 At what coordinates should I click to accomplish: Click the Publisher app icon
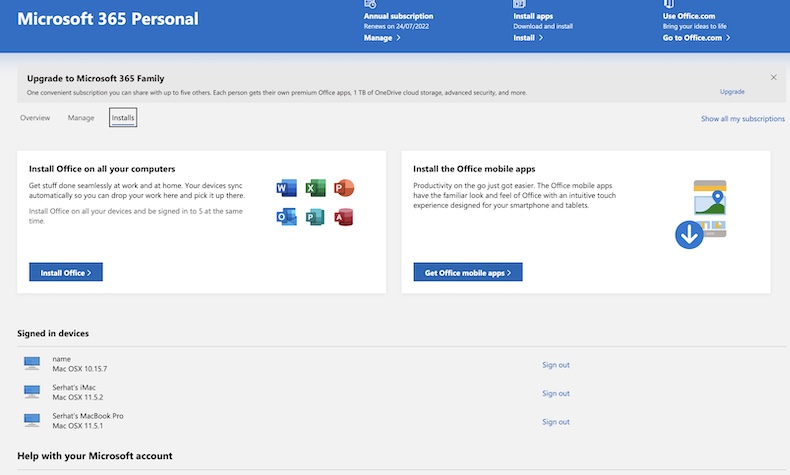click(315, 217)
